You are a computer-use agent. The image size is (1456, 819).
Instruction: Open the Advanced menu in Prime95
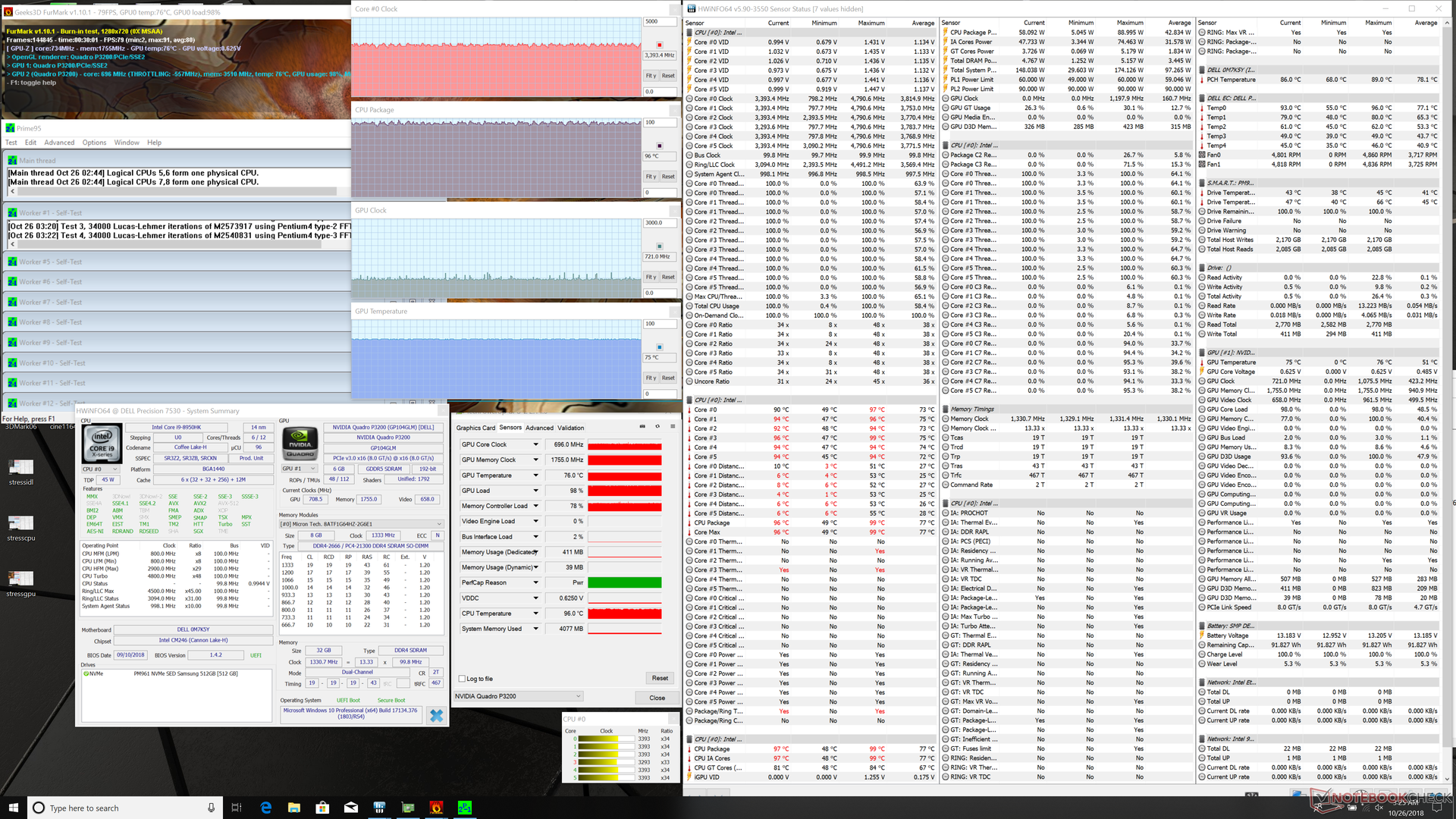59,143
